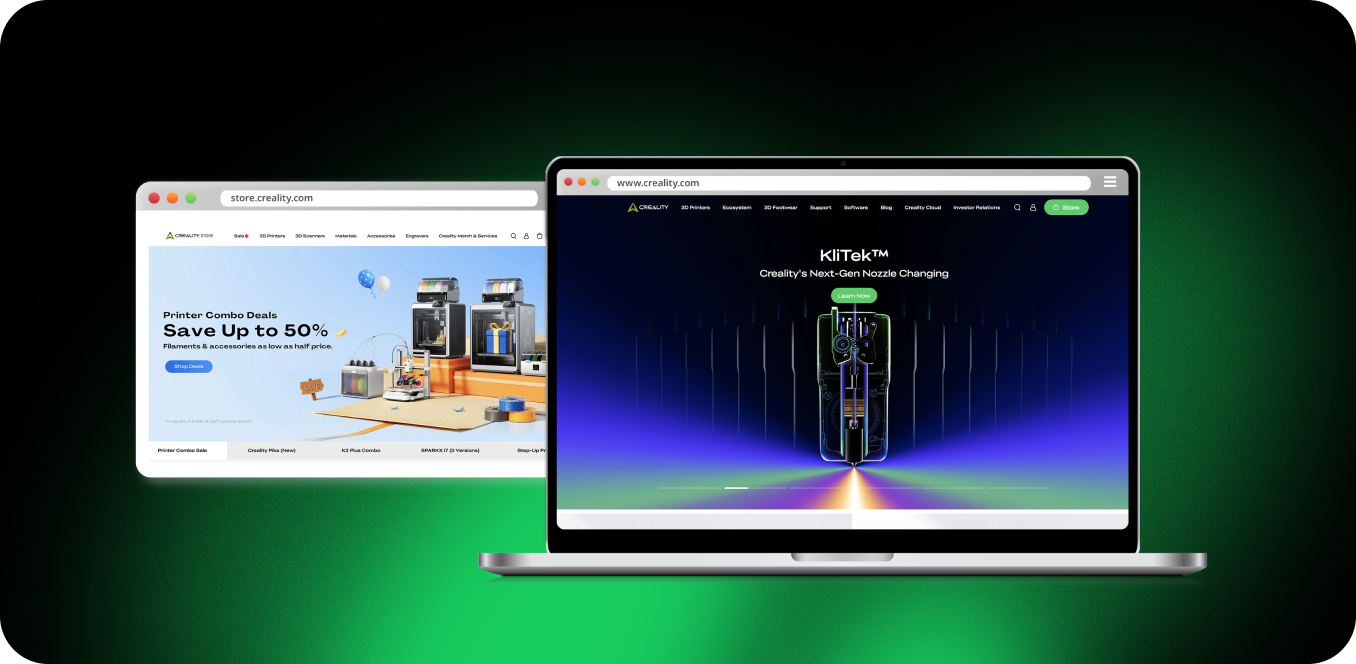Click search icon on creality.com laptop window
This screenshot has height=664, width=1356.
coord(1017,207)
